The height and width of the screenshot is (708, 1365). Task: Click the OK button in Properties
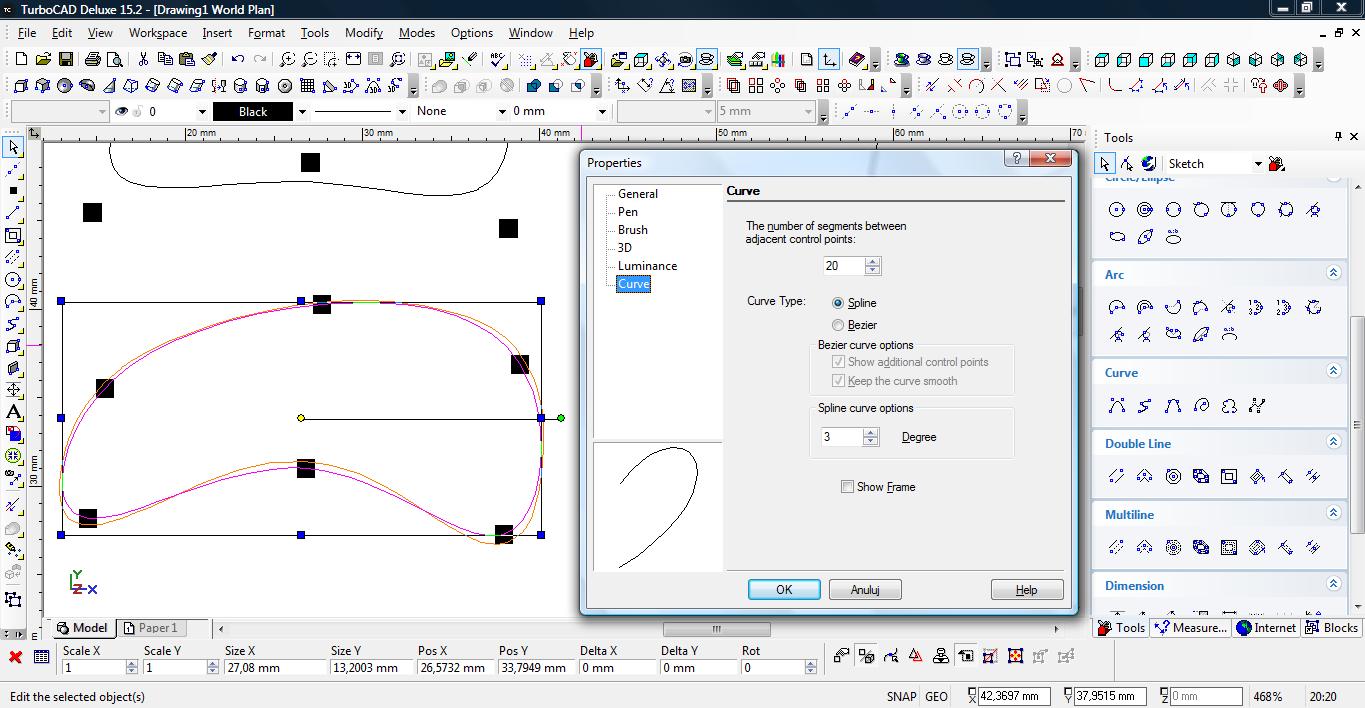pyautogui.click(x=784, y=590)
